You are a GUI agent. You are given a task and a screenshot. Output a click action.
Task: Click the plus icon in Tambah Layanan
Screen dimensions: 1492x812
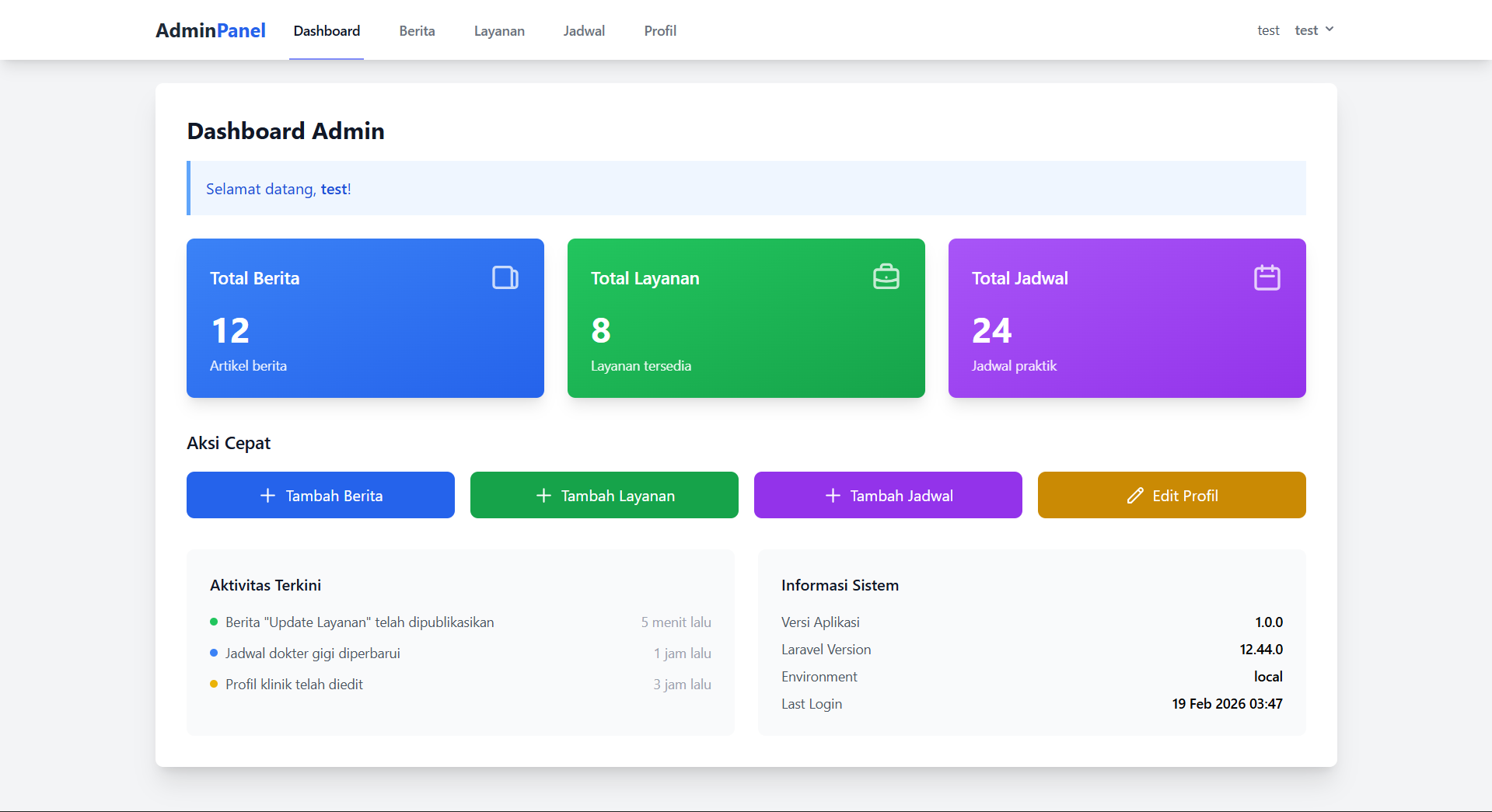[543, 496]
